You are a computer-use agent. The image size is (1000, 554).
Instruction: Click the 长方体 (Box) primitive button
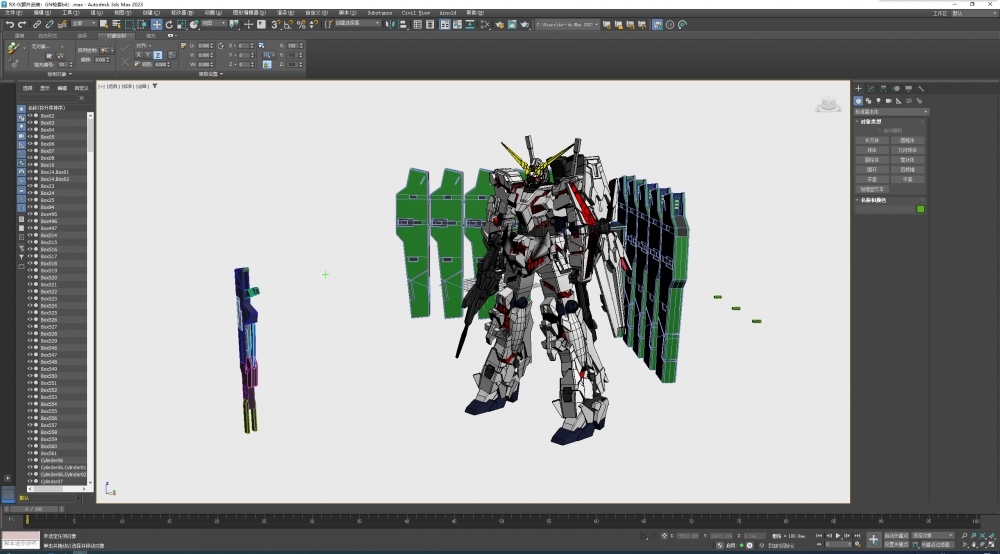click(x=871, y=141)
